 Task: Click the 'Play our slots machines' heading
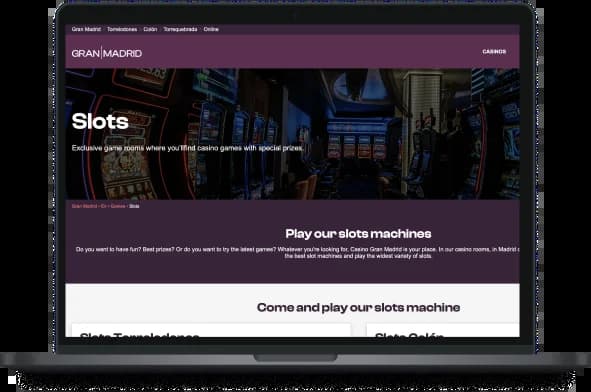[x=358, y=234]
